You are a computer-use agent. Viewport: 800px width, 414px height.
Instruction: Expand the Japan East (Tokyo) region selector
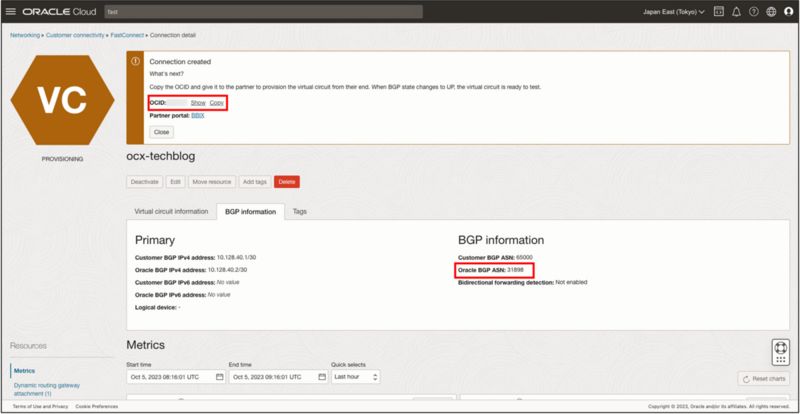point(673,12)
